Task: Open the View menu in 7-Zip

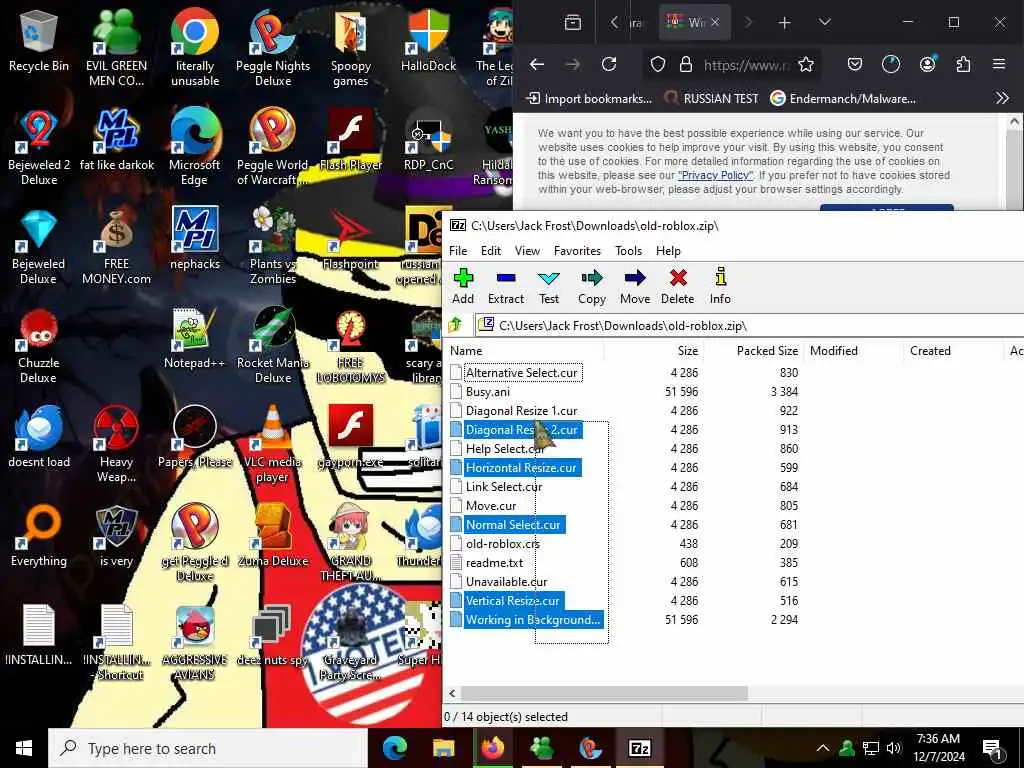Action: pyautogui.click(x=527, y=251)
